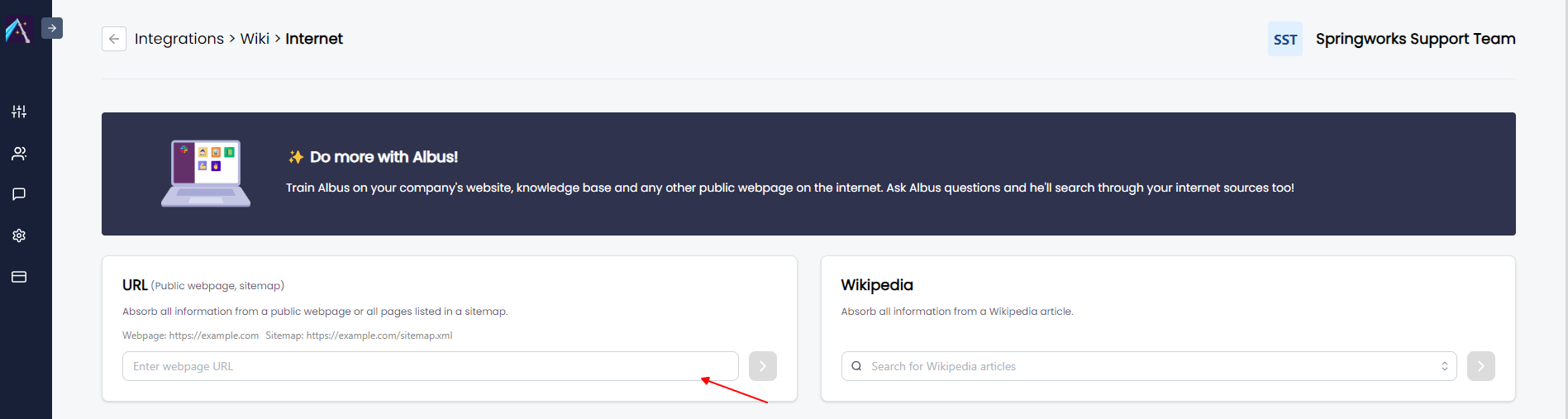
Task: Click the SST team avatar
Action: (x=1285, y=39)
